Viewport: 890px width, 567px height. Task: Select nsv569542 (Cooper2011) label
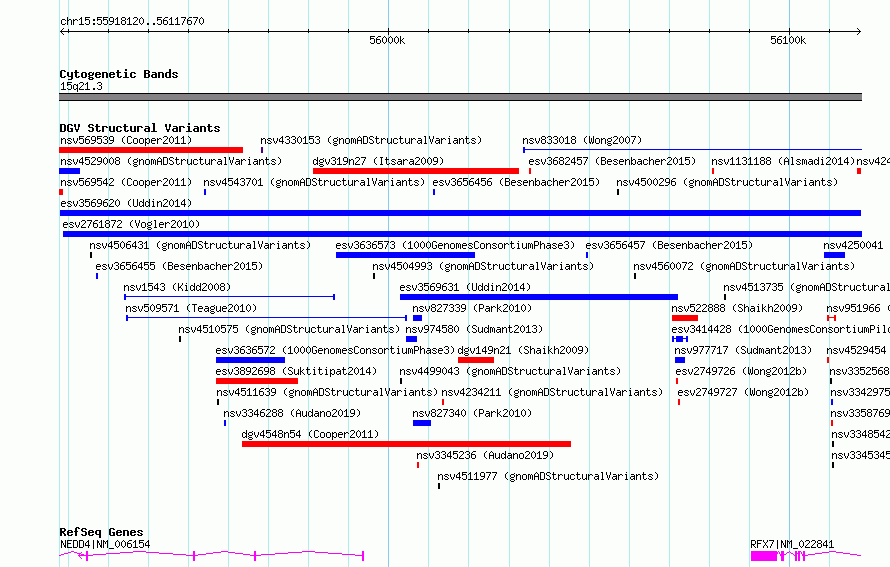coord(126,182)
